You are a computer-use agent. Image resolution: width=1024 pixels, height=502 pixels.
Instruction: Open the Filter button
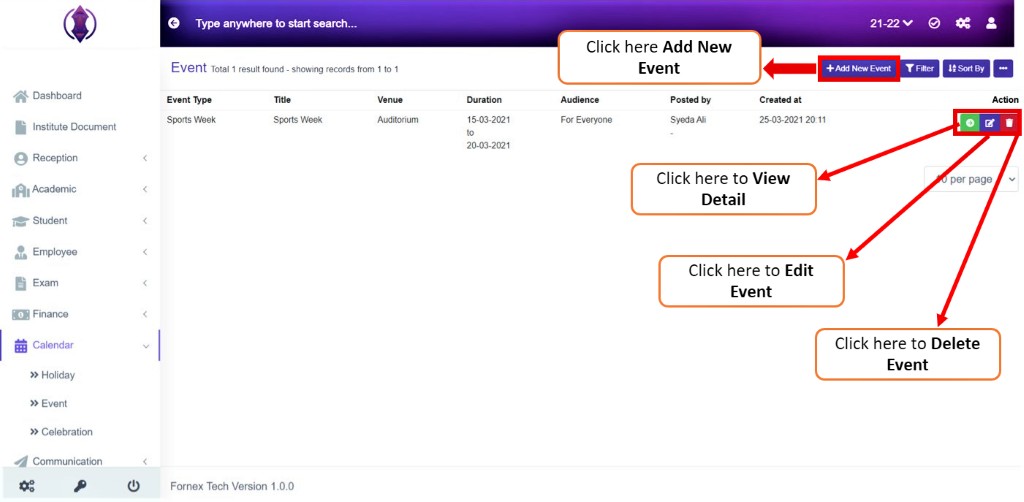[920, 69]
